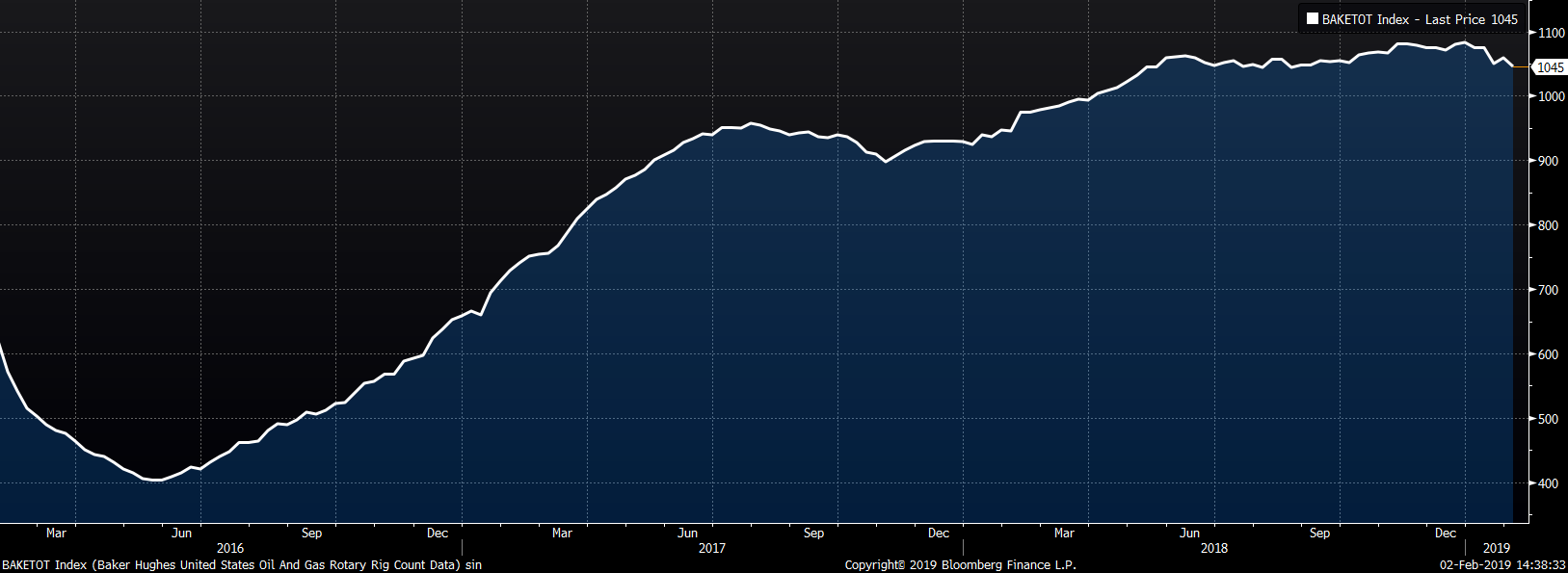Click the 400 label on the price axis
Screen dimensions: 1568x573
click(x=1548, y=483)
